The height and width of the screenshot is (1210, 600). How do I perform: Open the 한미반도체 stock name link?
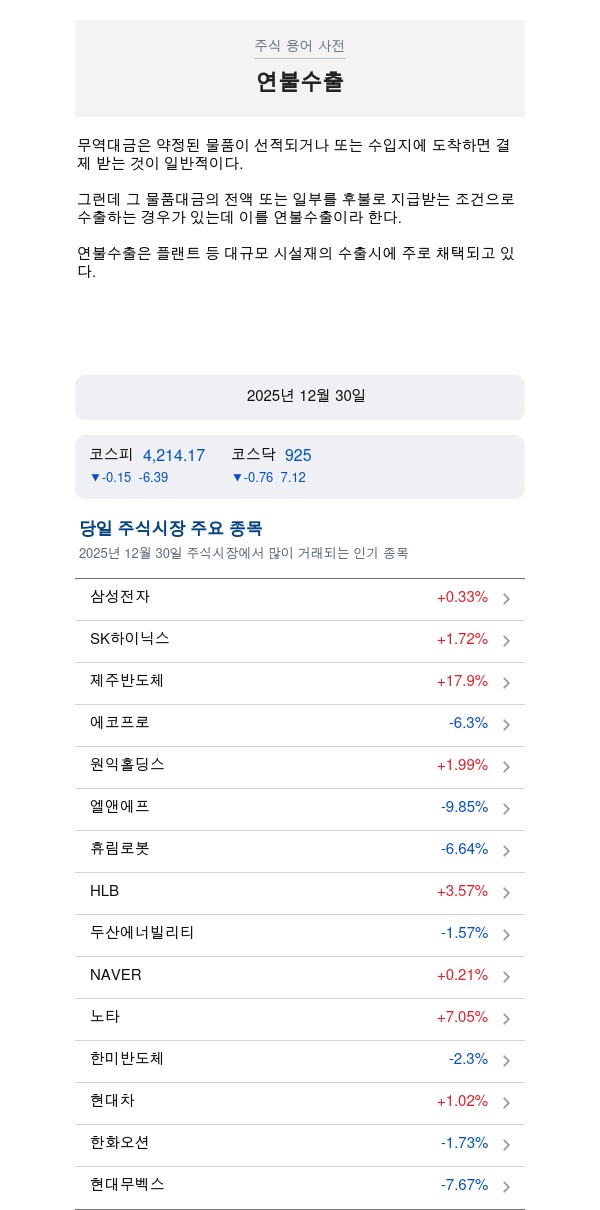coord(127,1058)
